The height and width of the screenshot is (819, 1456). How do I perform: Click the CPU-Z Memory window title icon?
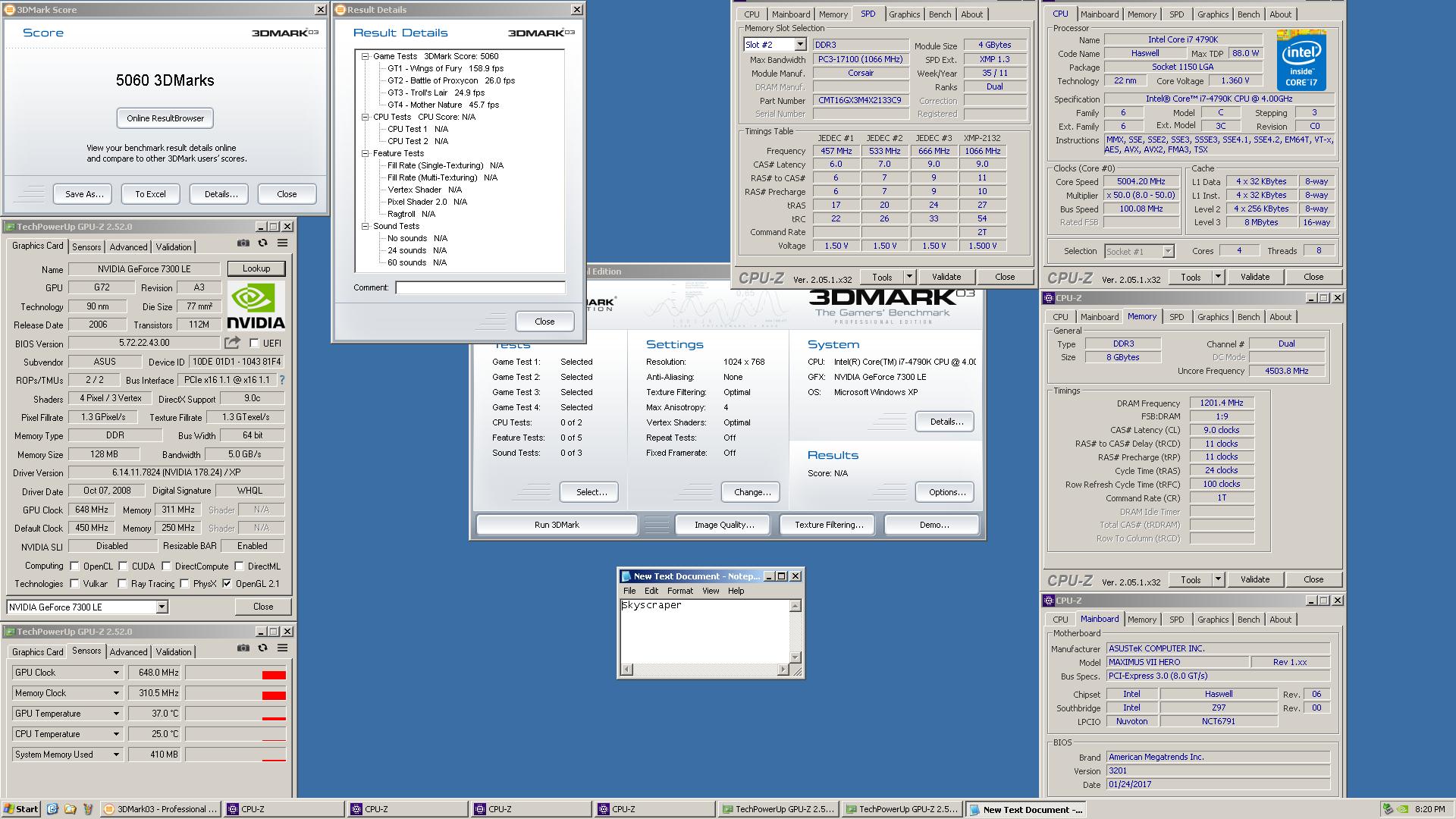point(1049,298)
